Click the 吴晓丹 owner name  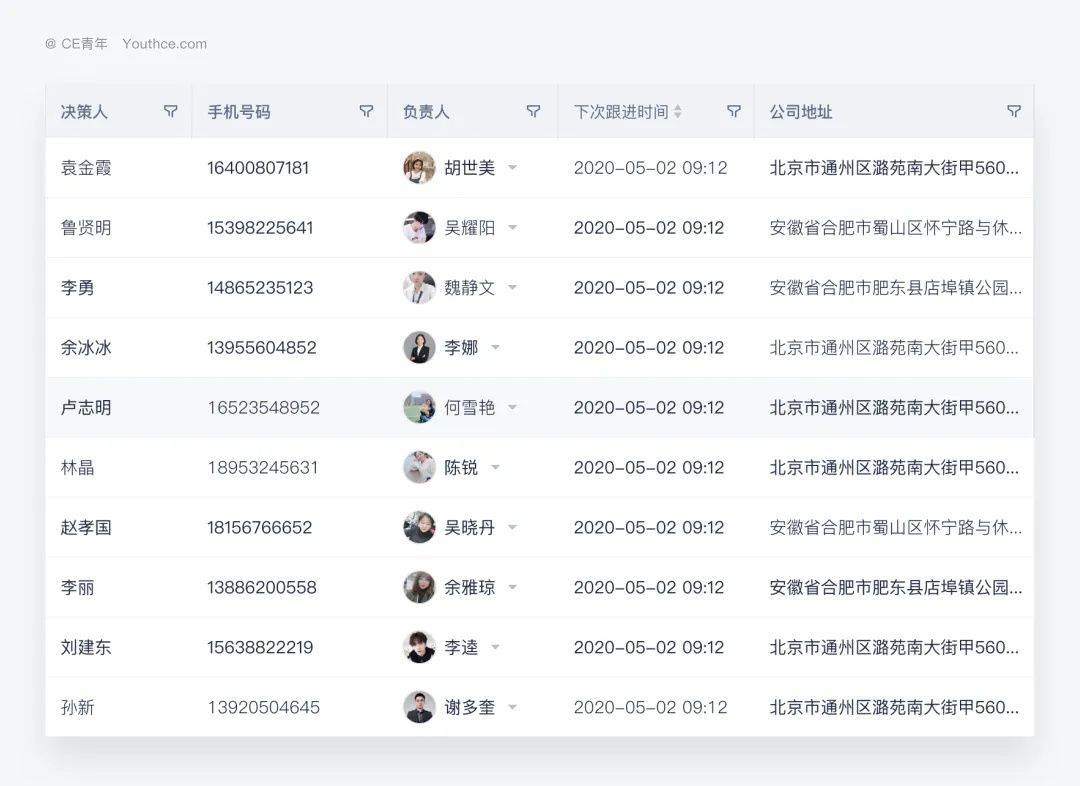point(470,527)
